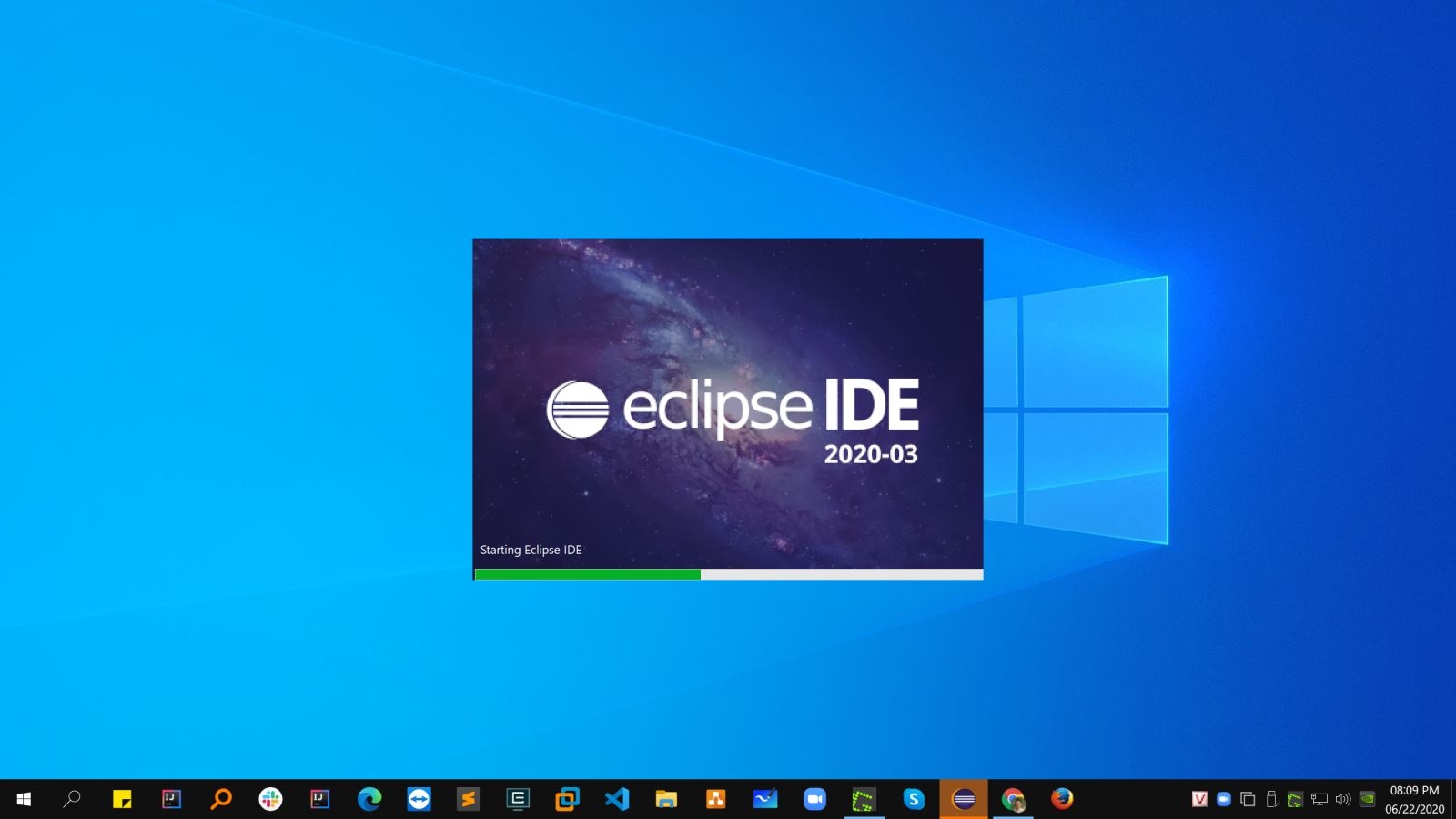Open the Windows Start menu
This screenshot has width=1456, height=819.
(x=24, y=799)
